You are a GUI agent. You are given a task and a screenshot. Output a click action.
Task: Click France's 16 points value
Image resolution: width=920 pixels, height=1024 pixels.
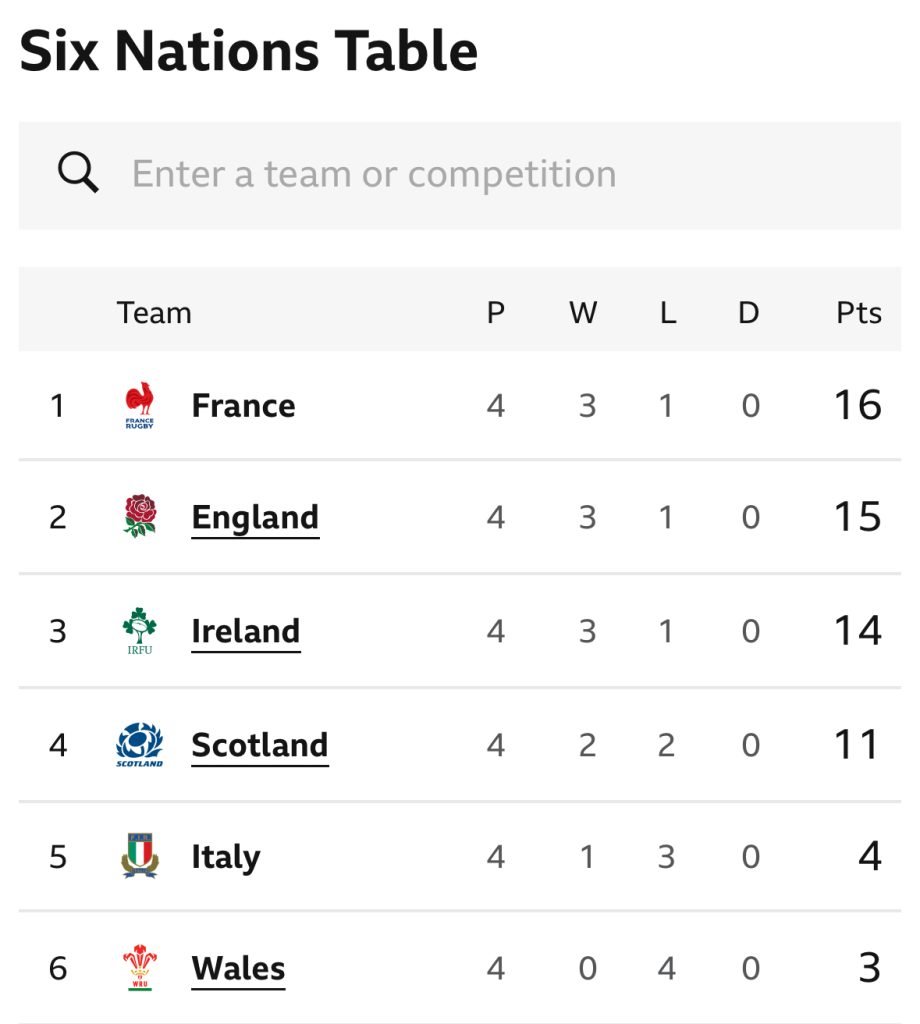(x=857, y=406)
